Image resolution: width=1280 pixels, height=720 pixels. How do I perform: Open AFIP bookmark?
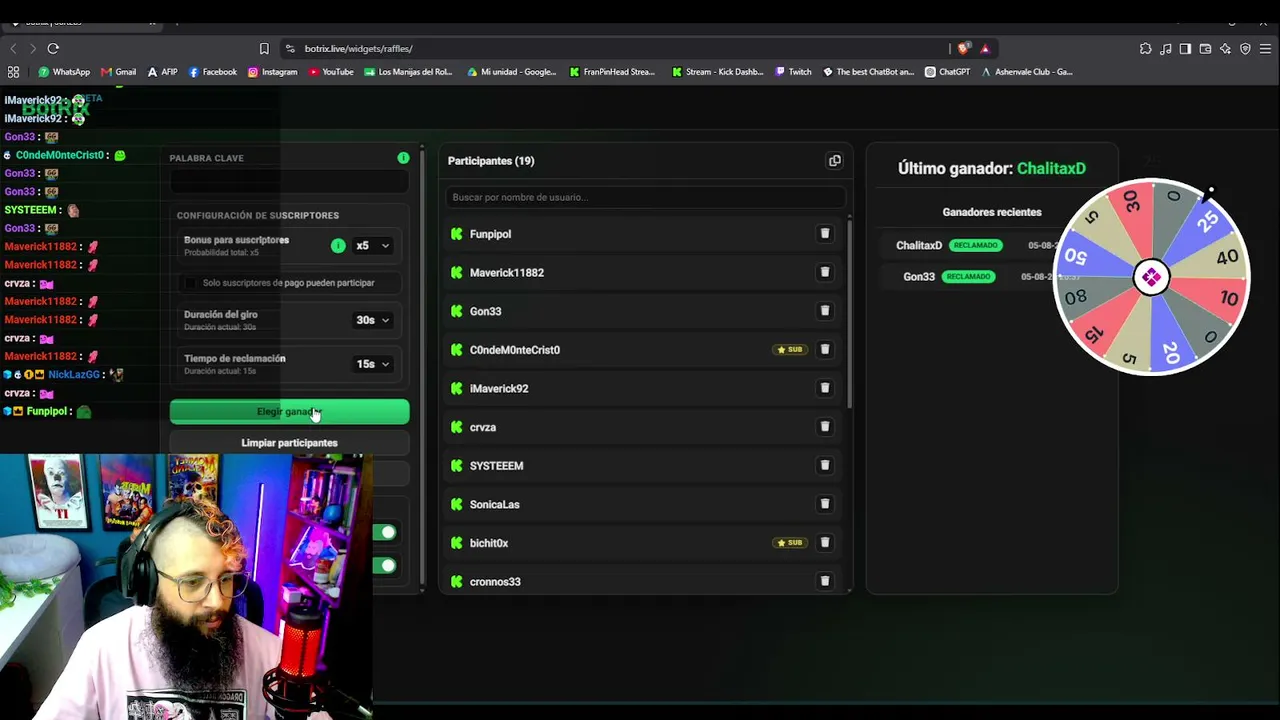(x=162, y=72)
